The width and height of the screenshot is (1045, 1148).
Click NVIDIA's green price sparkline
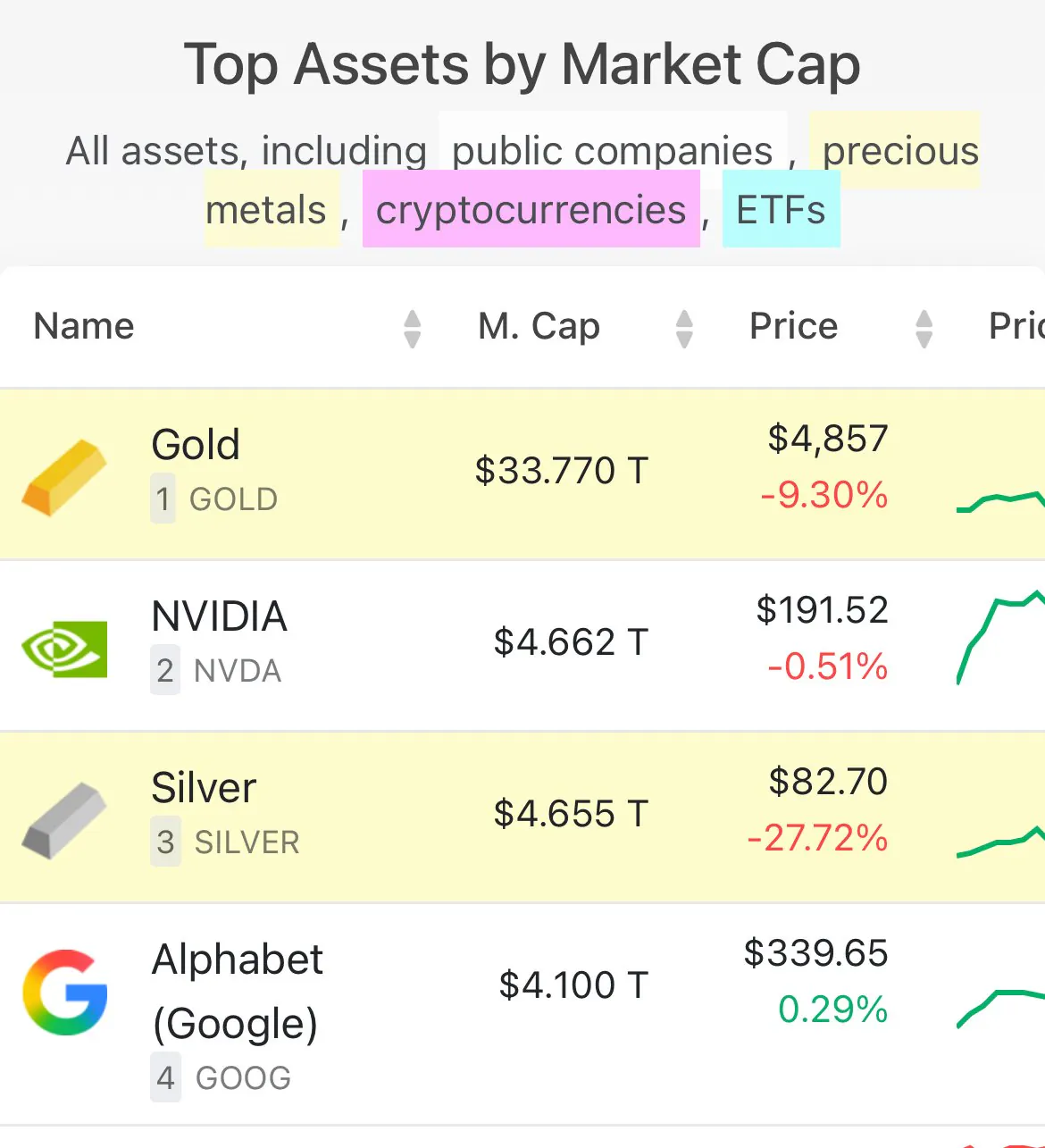pos(1000,634)
